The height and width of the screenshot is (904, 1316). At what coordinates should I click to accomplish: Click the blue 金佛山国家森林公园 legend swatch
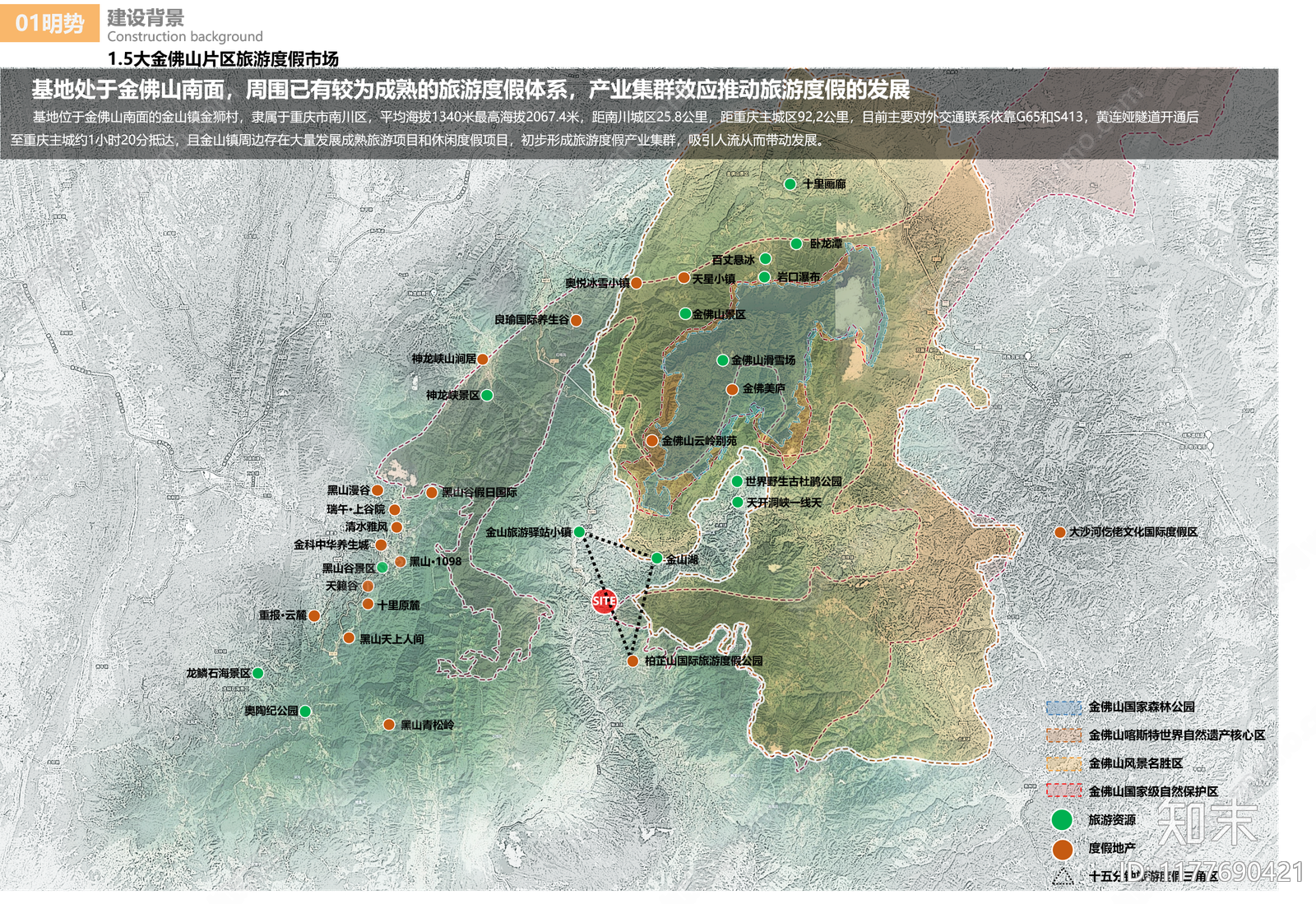coord(1063,707)
